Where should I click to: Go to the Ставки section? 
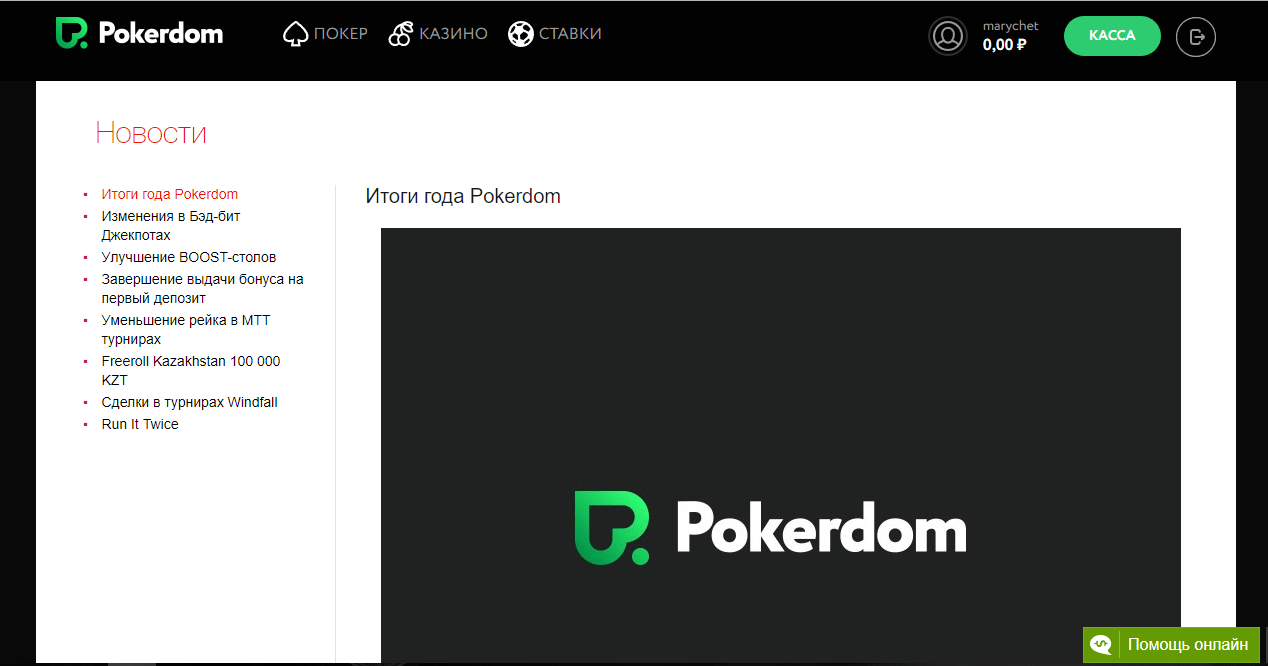pyautogui.click(x=570, y=34)
